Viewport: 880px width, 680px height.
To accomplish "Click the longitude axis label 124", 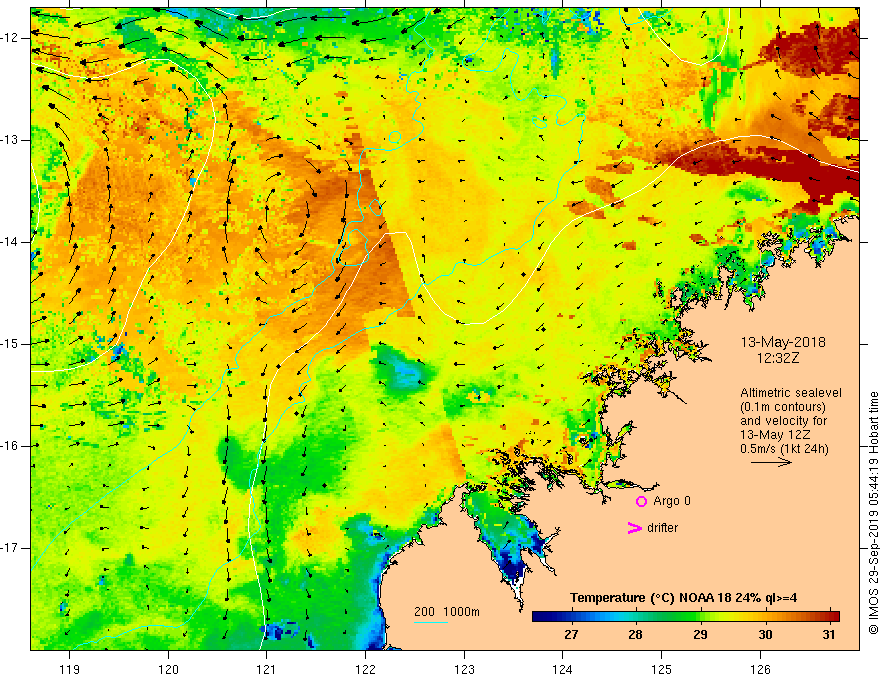I will point(562,669).
